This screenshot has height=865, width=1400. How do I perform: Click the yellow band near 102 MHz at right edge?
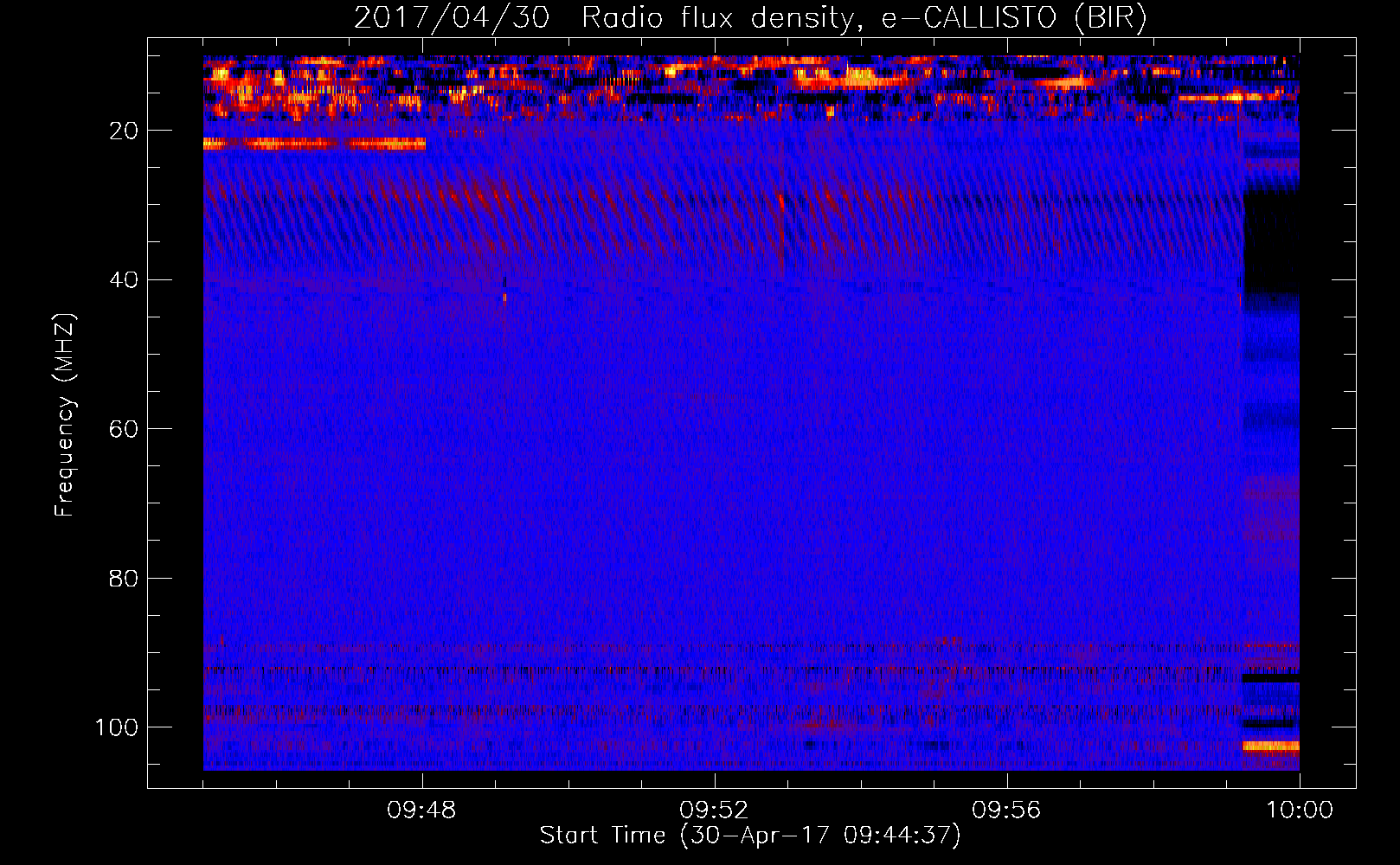coord(1271,746)
